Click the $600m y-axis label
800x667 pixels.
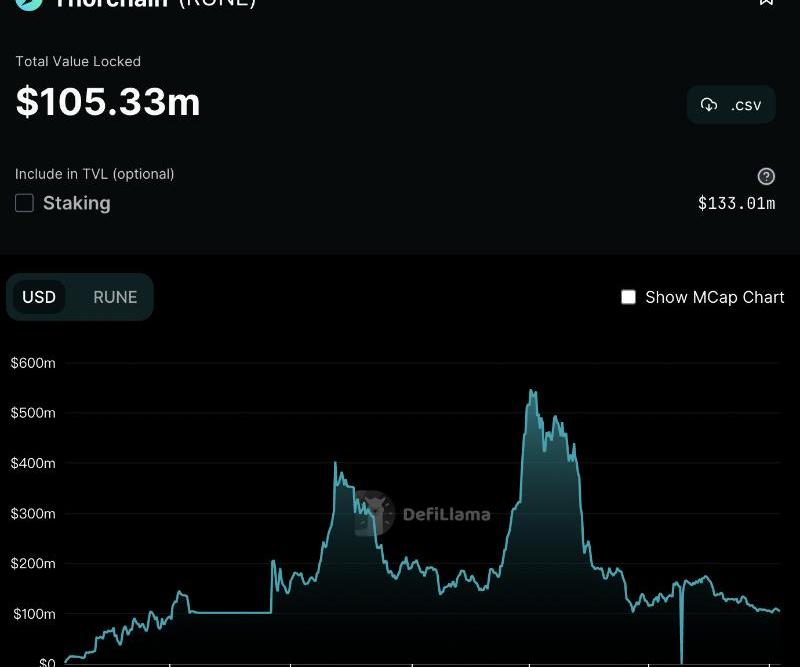point(33,363)
